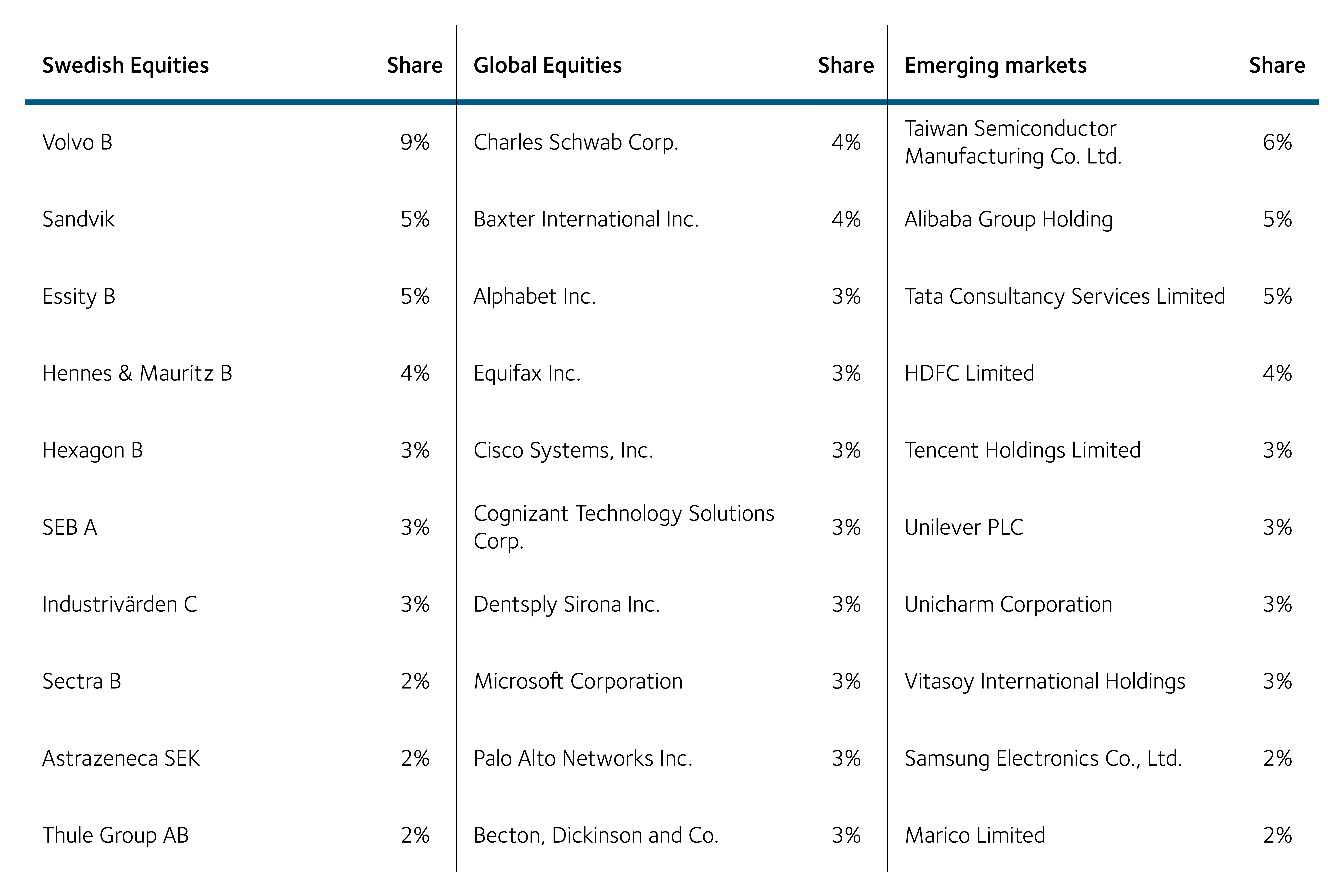Select Marico Limited in Emerging markets

pyautogui.click(x=974, y=835)
